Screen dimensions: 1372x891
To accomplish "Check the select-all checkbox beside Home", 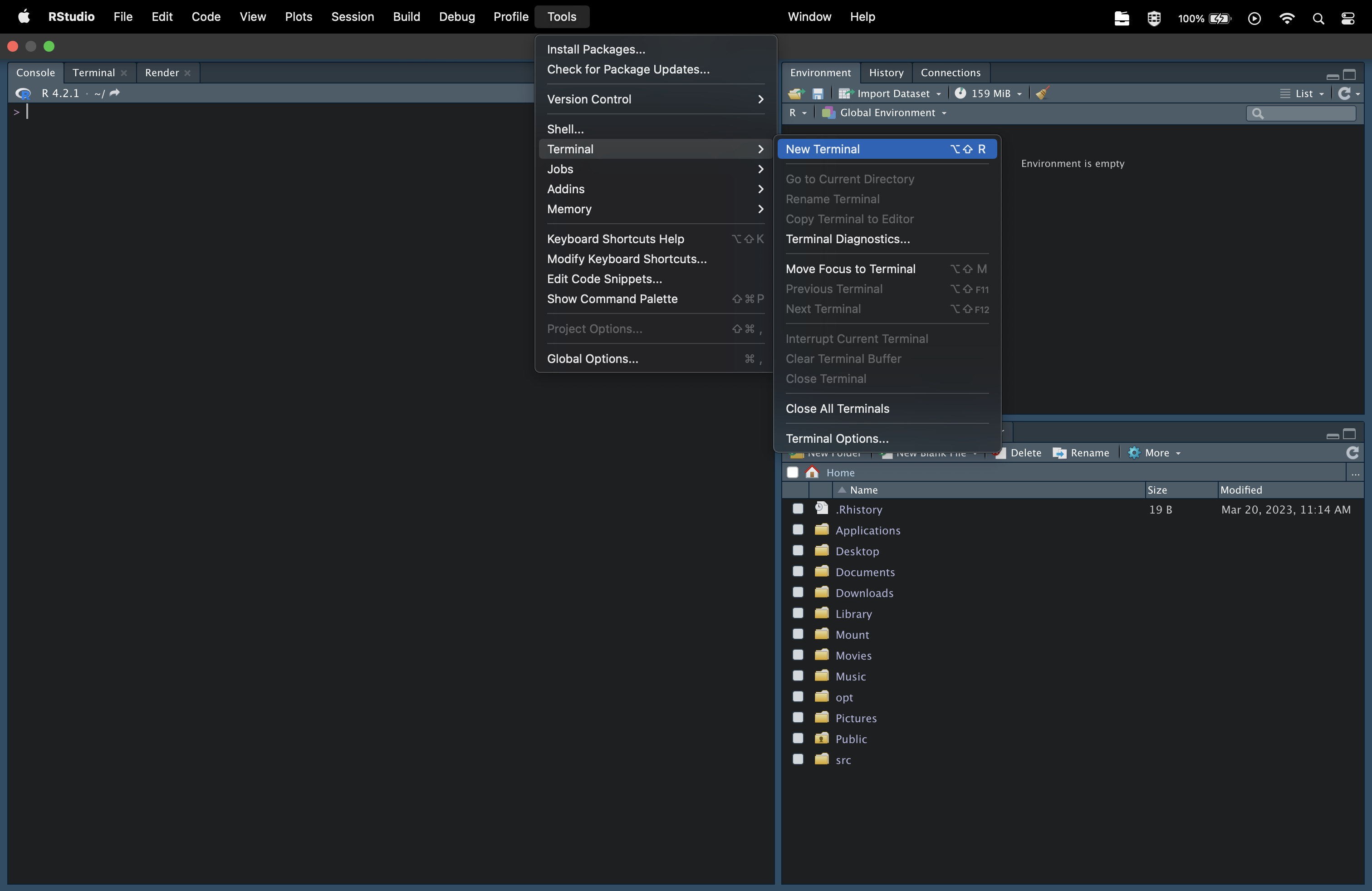I will (x=793, y=473).
